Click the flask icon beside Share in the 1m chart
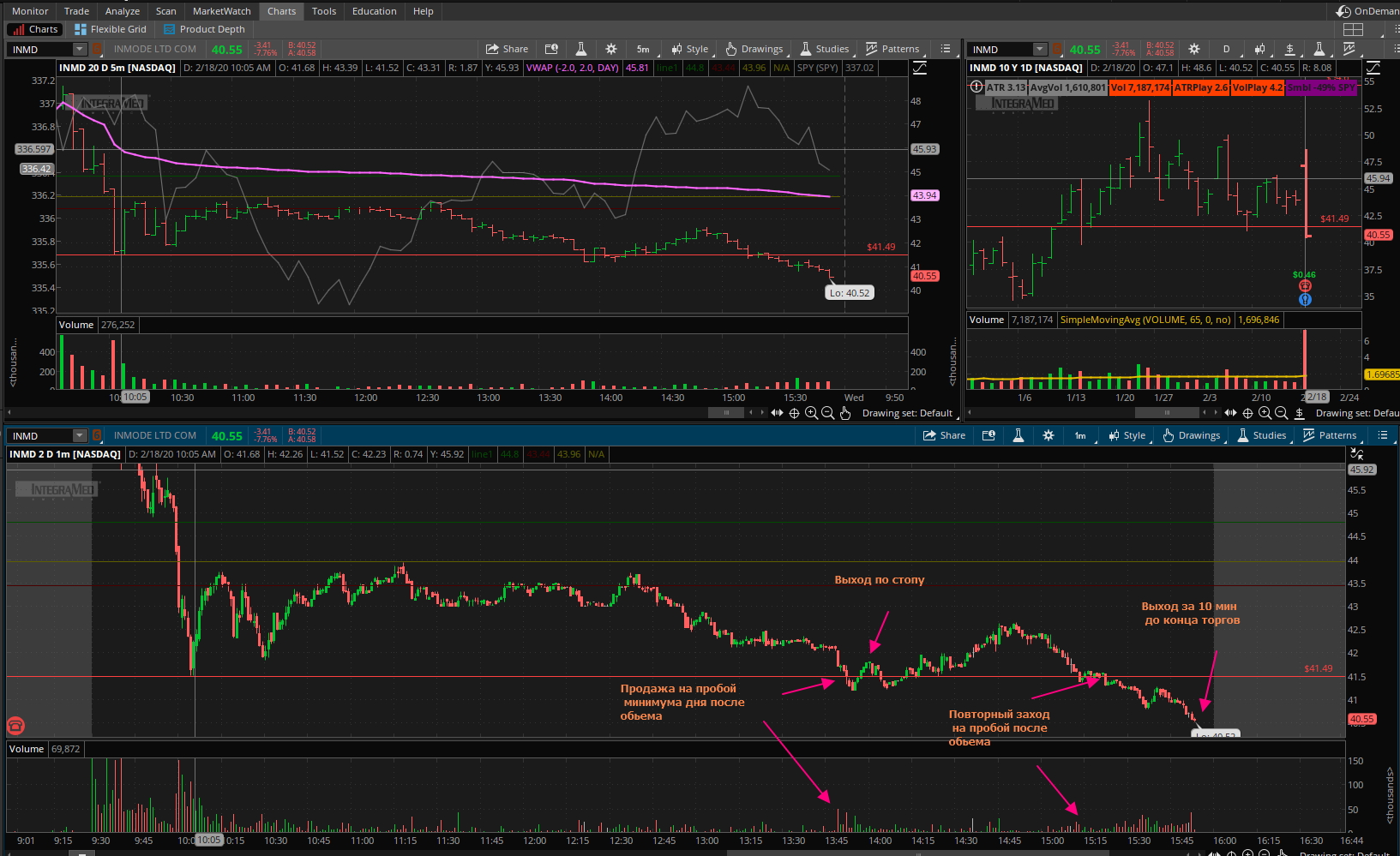 pos(1018,435)
